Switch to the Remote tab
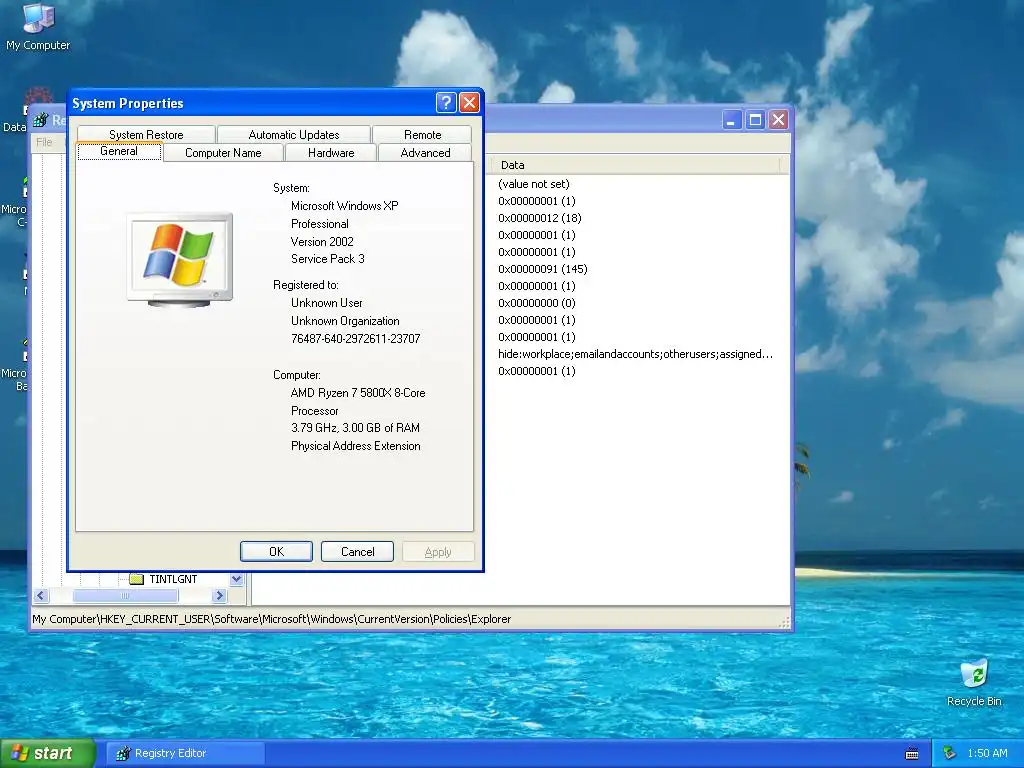Screen dimensions: 1024x768 (x=423, y=135)
